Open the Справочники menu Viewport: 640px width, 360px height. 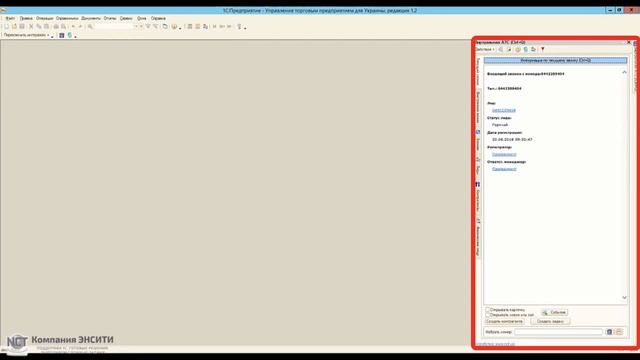tap(67, 18)
